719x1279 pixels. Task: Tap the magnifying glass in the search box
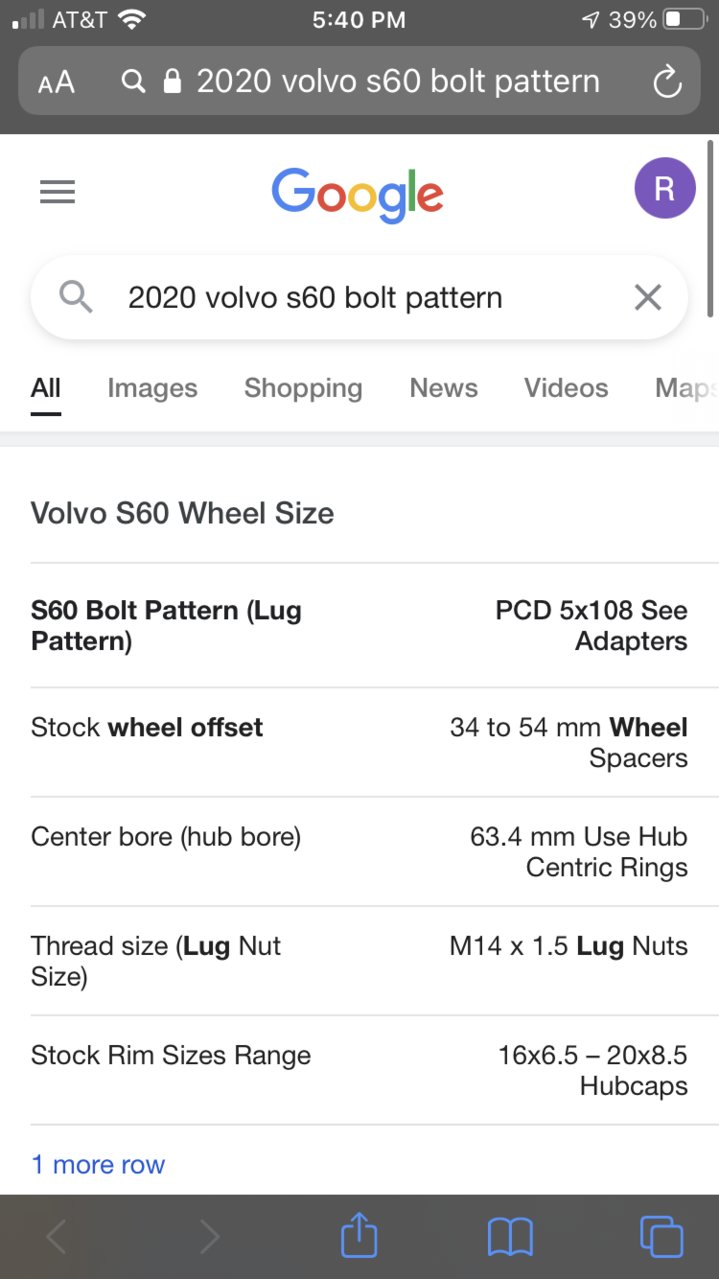pyautogui.click(x=76, y=297)
